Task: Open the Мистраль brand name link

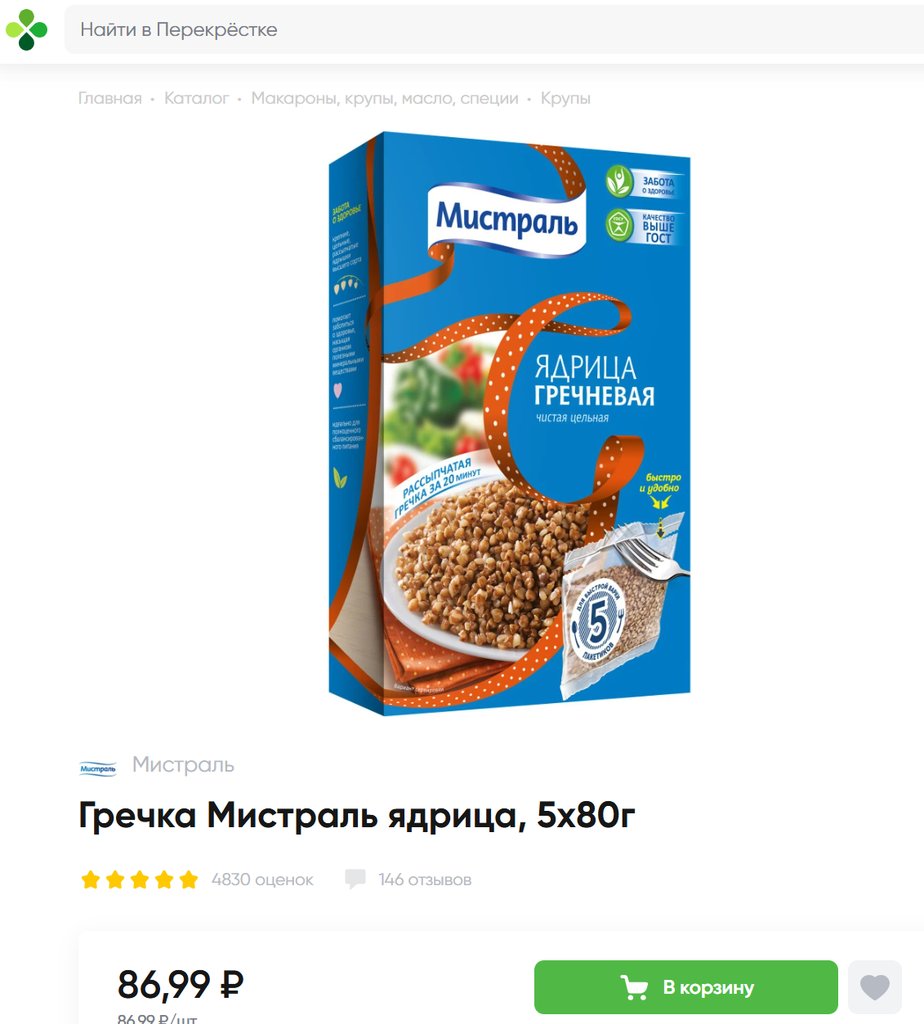Action: click(183, 764)
